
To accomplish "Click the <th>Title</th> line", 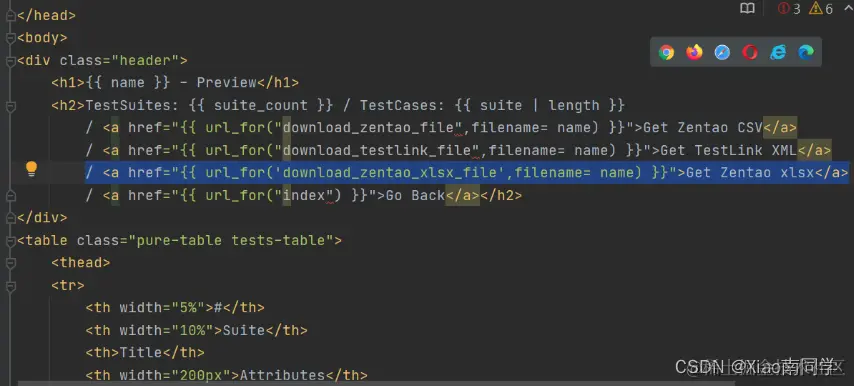I will point(145,353).
